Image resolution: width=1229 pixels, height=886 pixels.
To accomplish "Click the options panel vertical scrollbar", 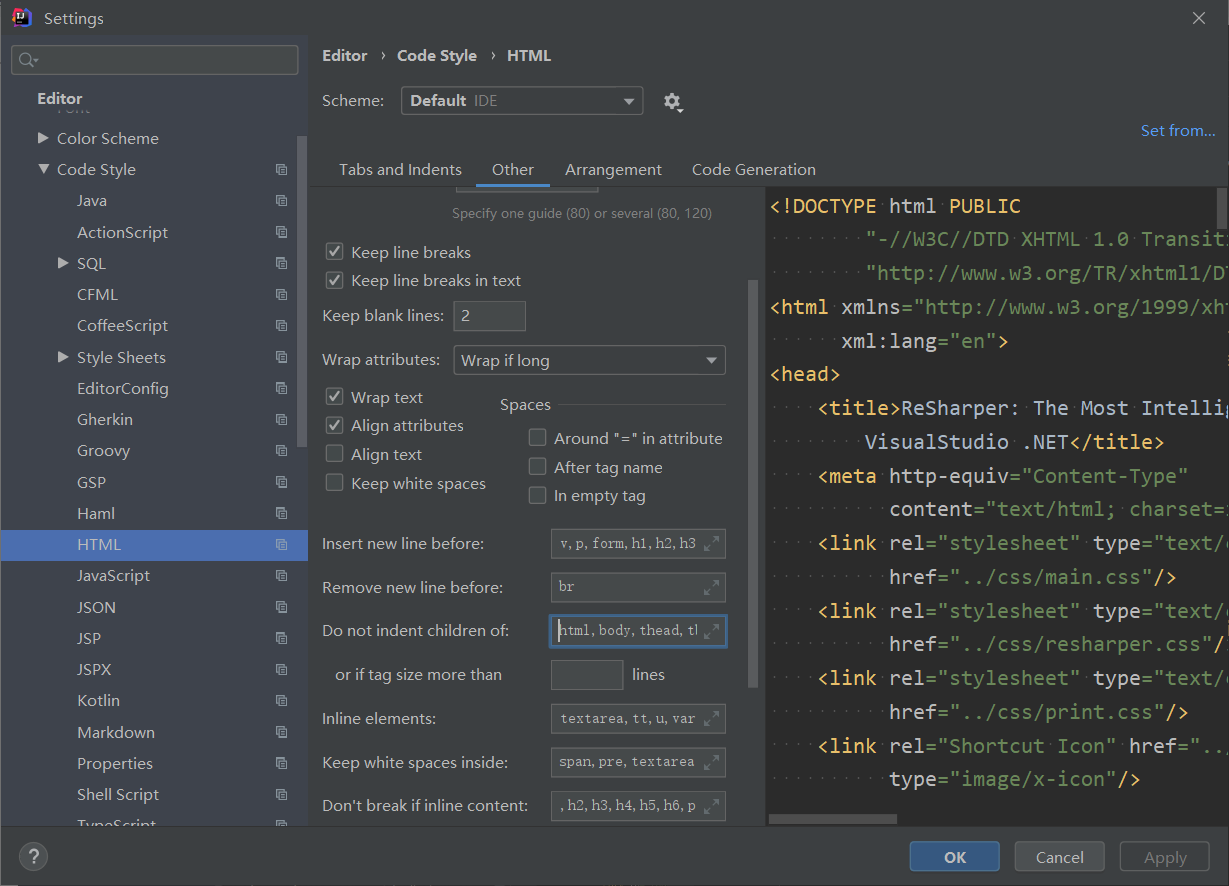I will pyautogui.click(x=753, y=484).
